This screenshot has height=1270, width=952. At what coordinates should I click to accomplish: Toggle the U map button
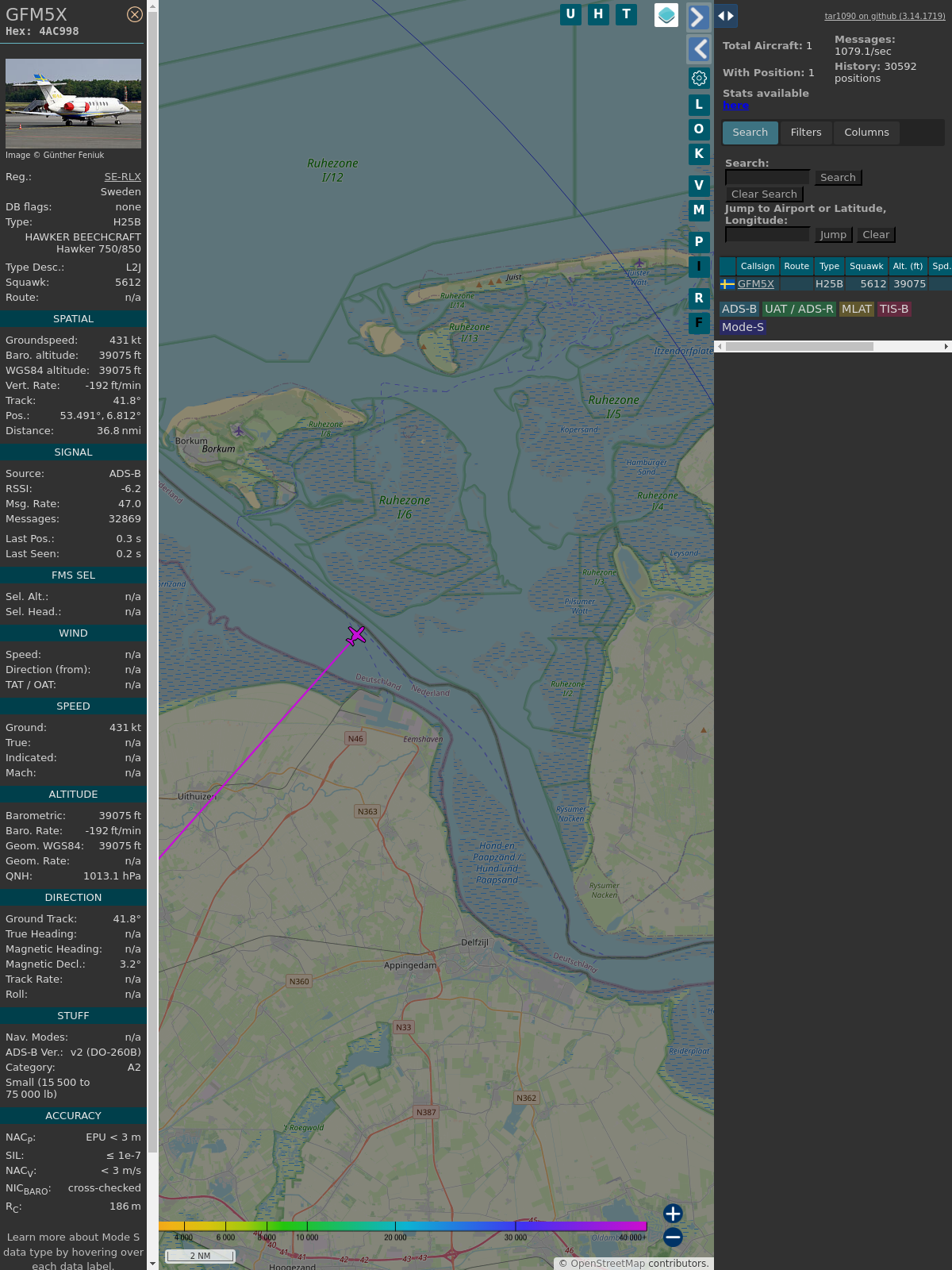(x=570, y=14)
